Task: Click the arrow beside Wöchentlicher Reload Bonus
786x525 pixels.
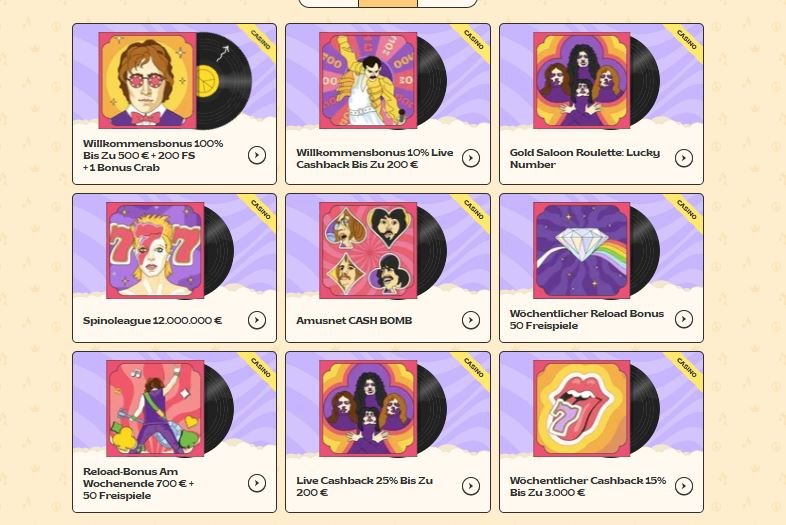Action: click(684, 320)
